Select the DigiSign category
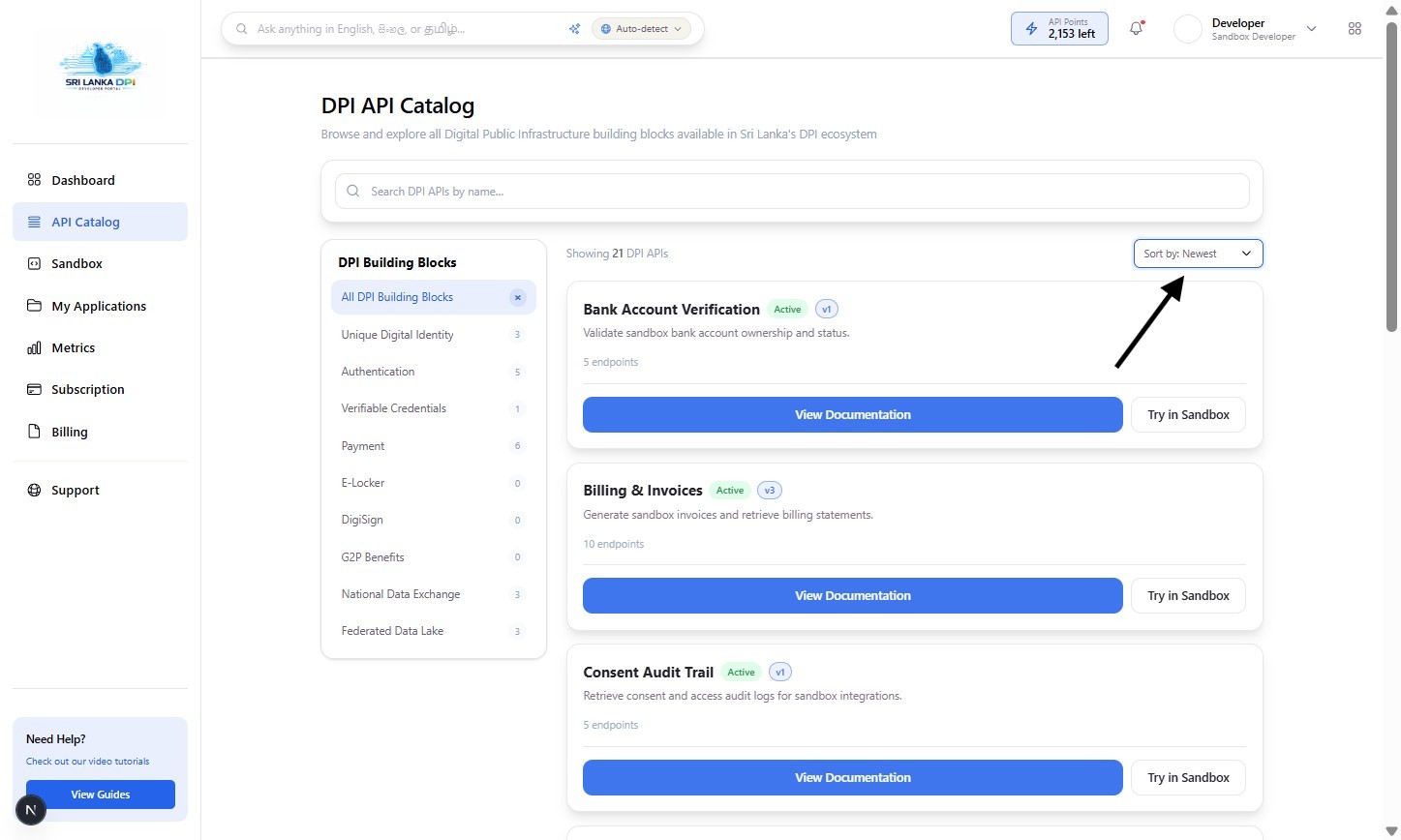Image resolution: width=1401 pixels, height=840 pixels. [434, 520]
